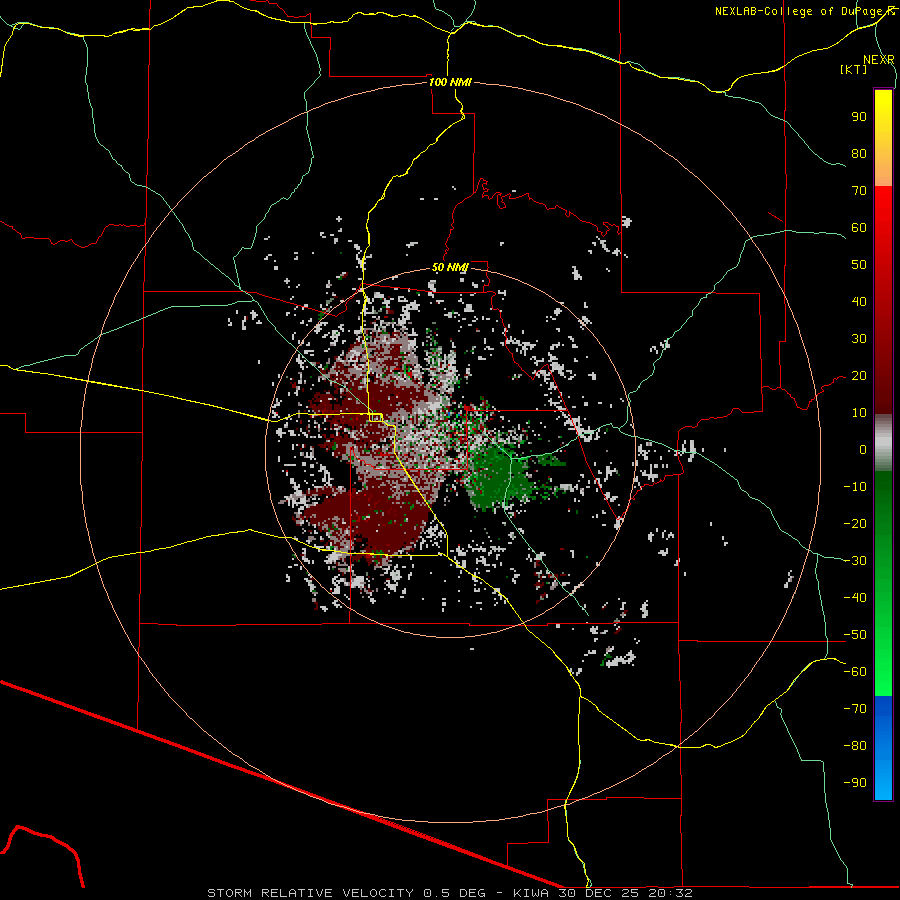
Task: Click the blue segment of the velocity color bar
Action: click(883, 747)
